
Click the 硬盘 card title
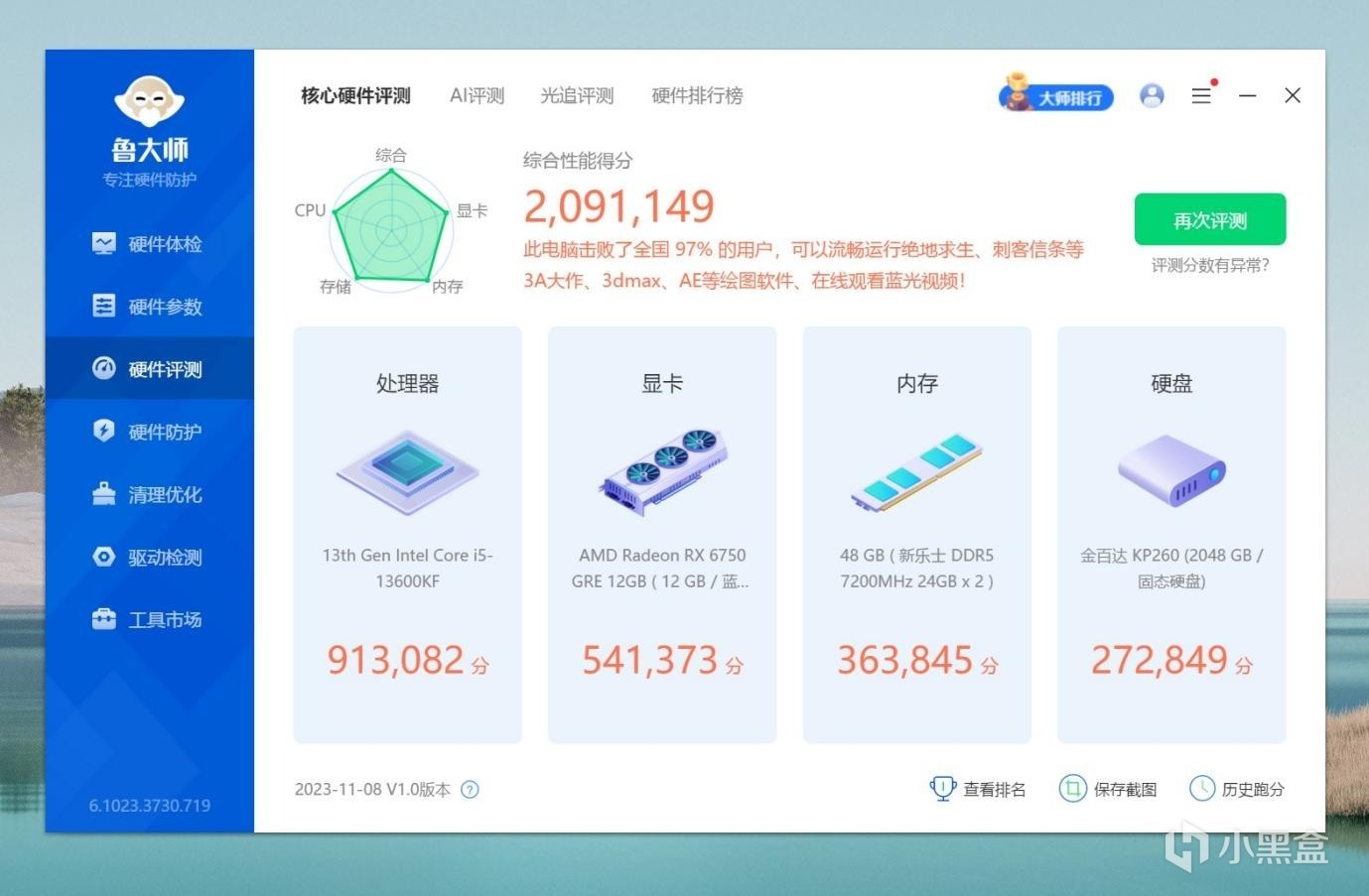coord(1171,384)
